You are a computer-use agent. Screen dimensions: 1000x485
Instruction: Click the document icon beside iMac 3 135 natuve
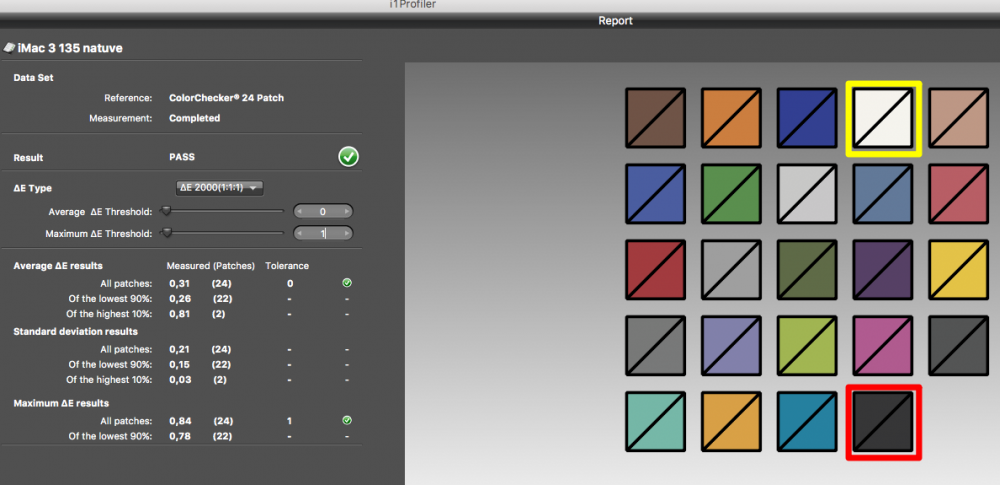tap(9, 48)
